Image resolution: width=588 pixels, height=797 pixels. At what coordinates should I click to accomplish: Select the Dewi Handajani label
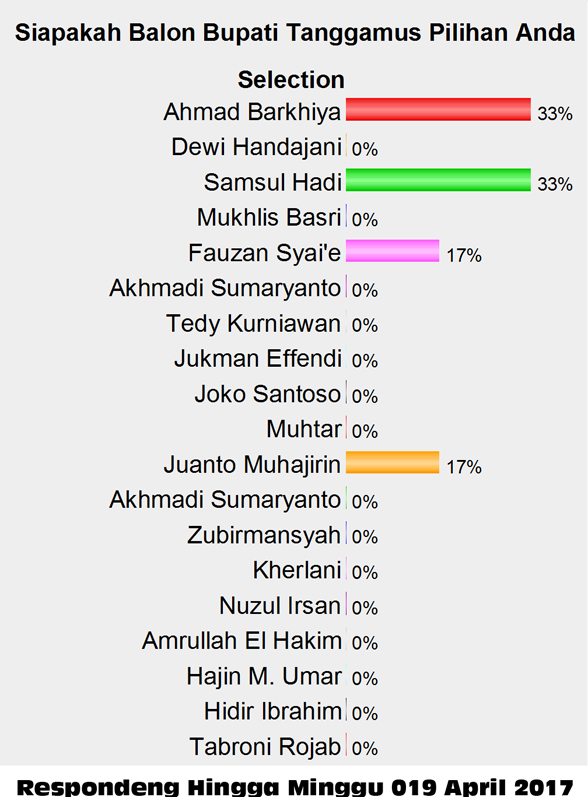pyautogui.click(x=256, y=147)
